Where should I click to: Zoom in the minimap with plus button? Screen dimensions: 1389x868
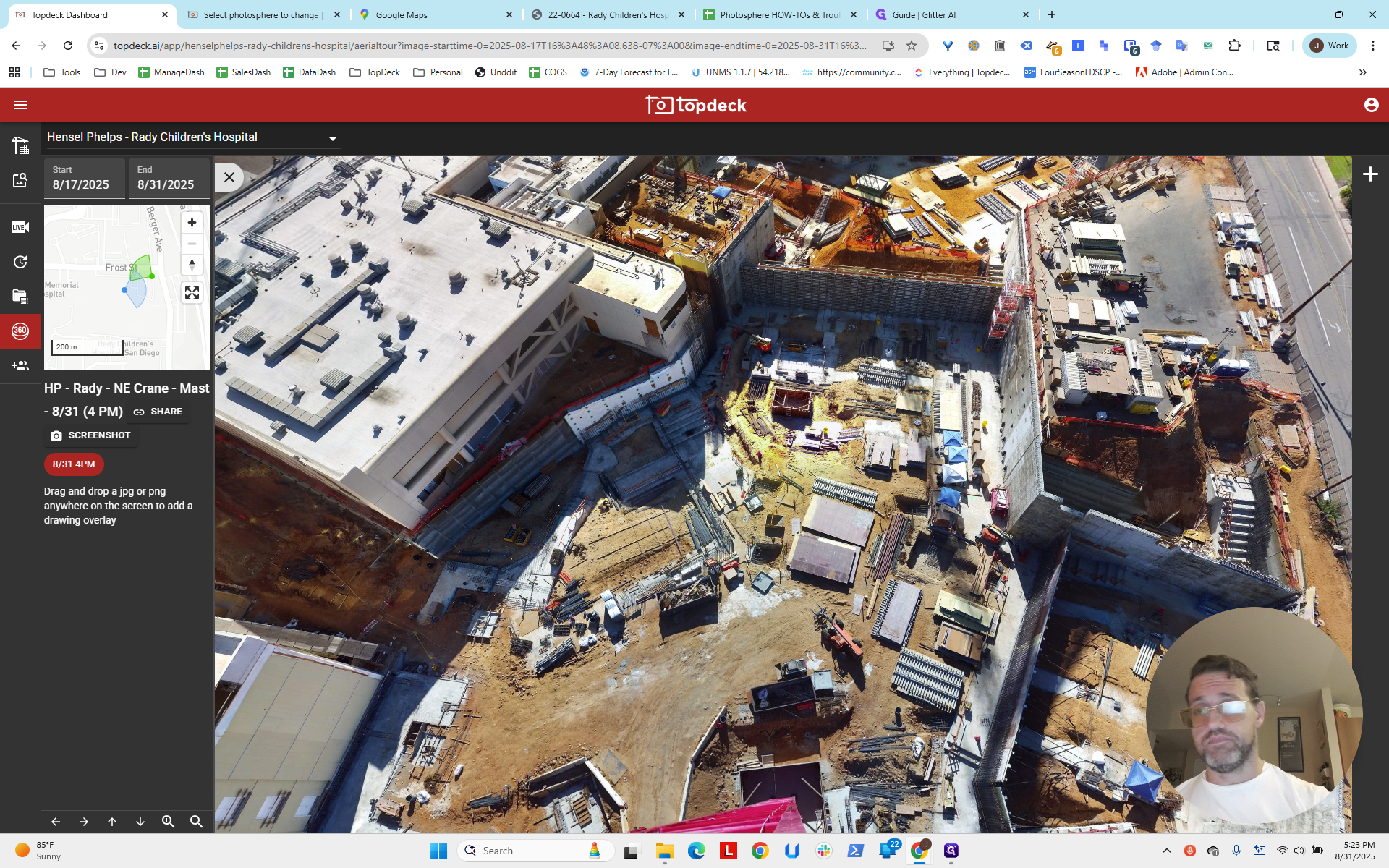[192, 223]
